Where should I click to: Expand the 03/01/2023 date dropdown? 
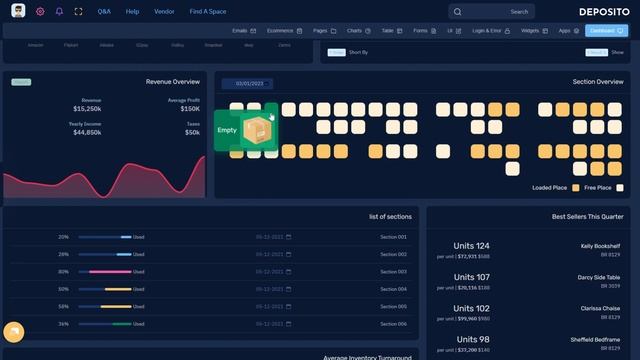[247, 84]
